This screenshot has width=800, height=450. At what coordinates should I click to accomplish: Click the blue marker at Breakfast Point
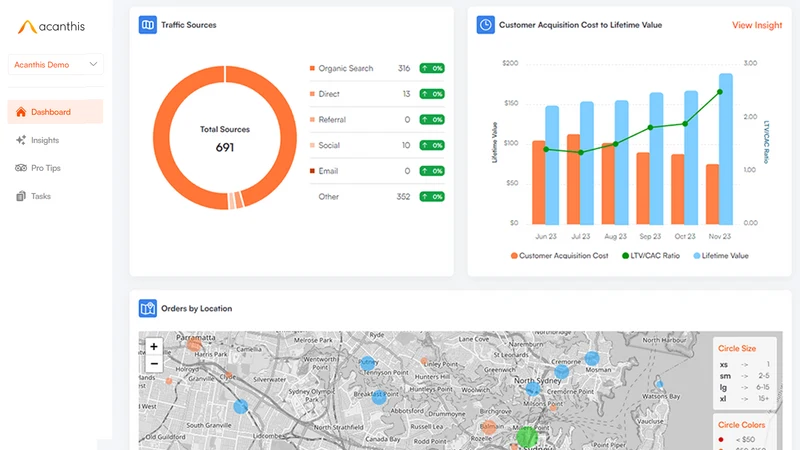379,397
